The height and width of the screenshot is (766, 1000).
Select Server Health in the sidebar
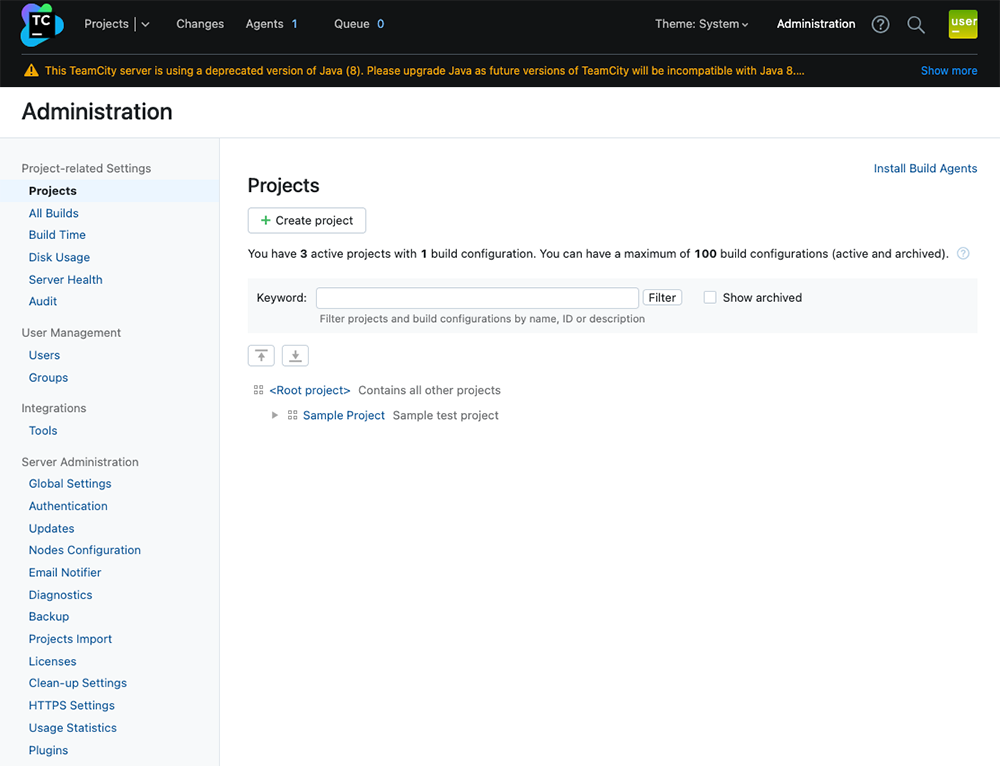coord(65,279)
